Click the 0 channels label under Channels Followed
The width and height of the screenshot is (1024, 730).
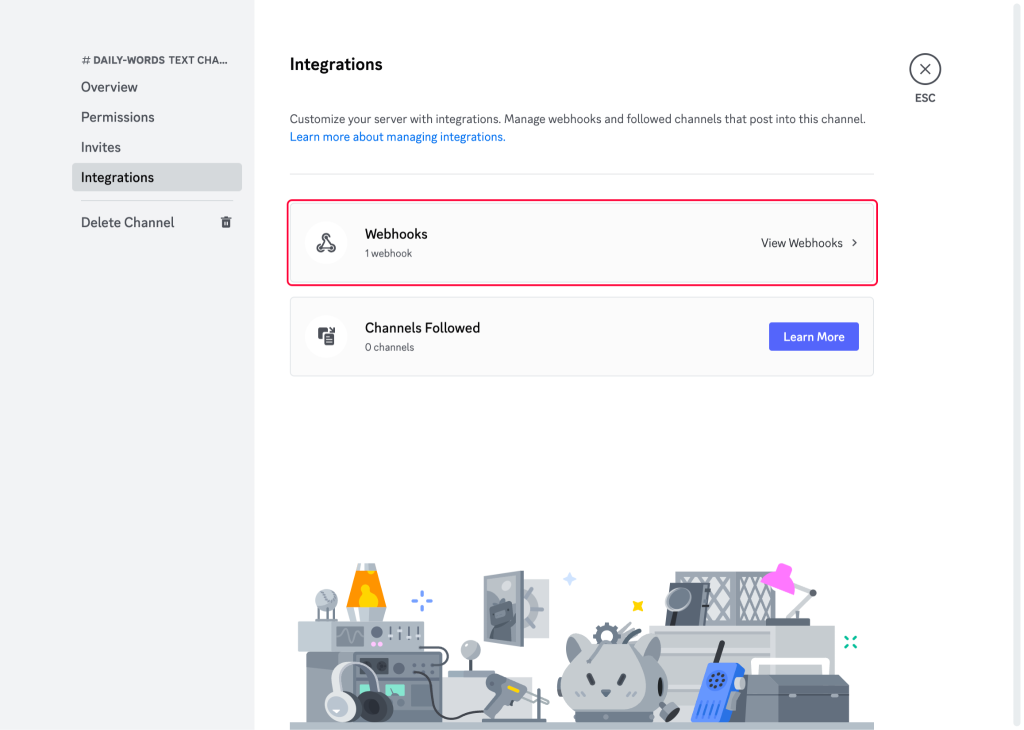pos(389,347)
